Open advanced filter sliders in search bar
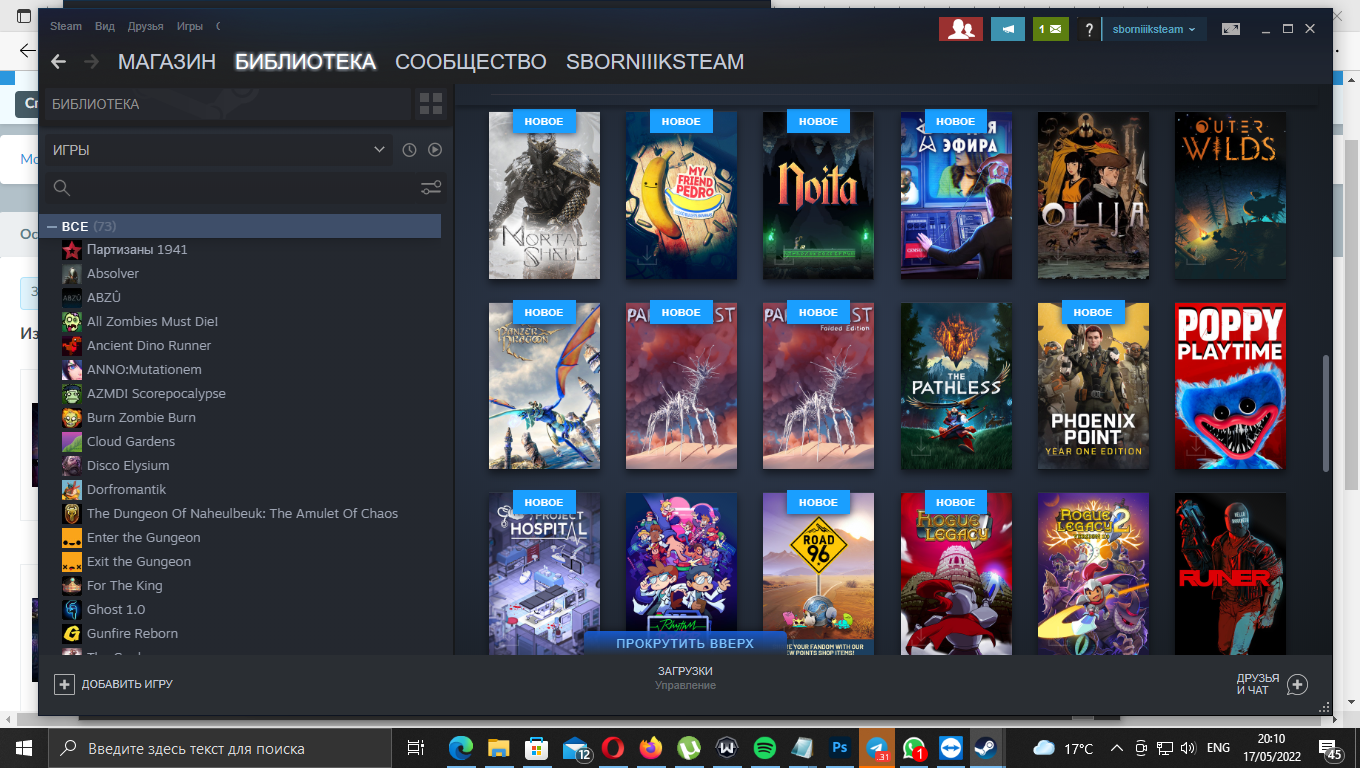1360x768 pixels. click(x=431, y=188)
